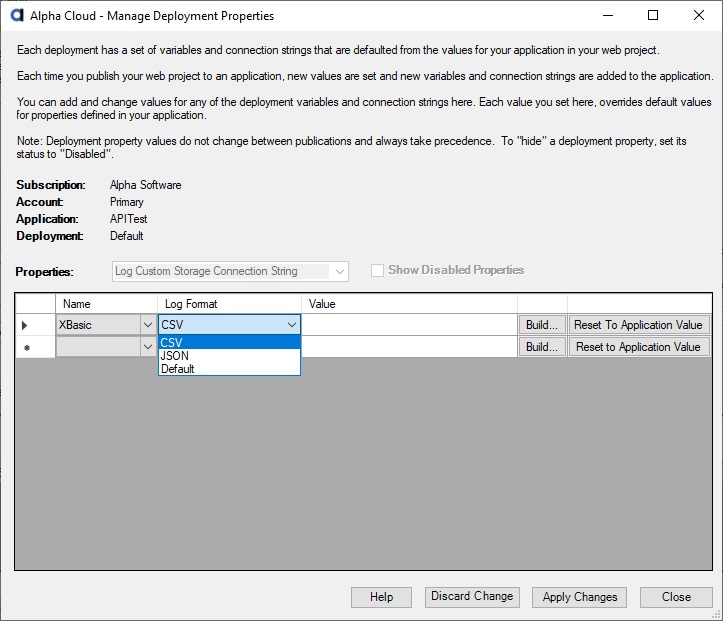This screenshot has height=621, width=723.
Task: Click the Alpha Cloud app icon in title bar
Action: [17, 15]
